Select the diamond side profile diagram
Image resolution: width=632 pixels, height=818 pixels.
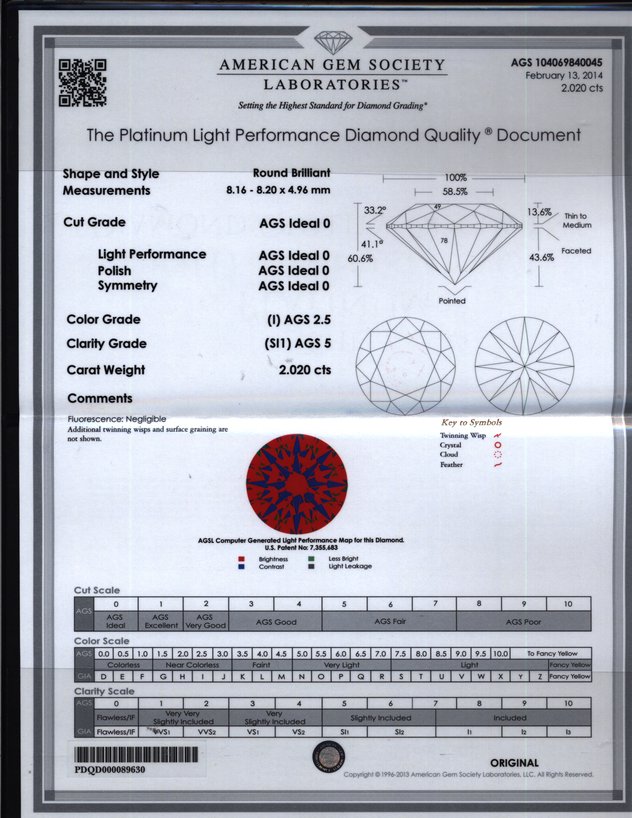click(439, 248)
